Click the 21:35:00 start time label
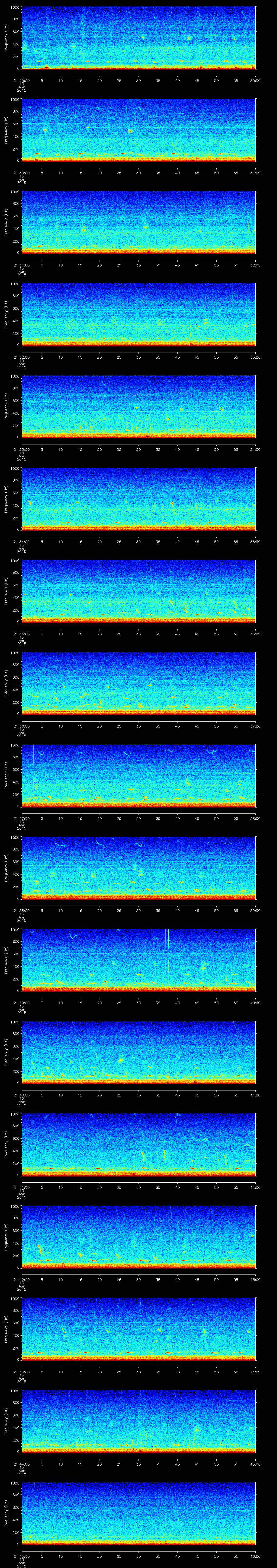This screenshot has width=277, height=1568. tap(21, 634)
